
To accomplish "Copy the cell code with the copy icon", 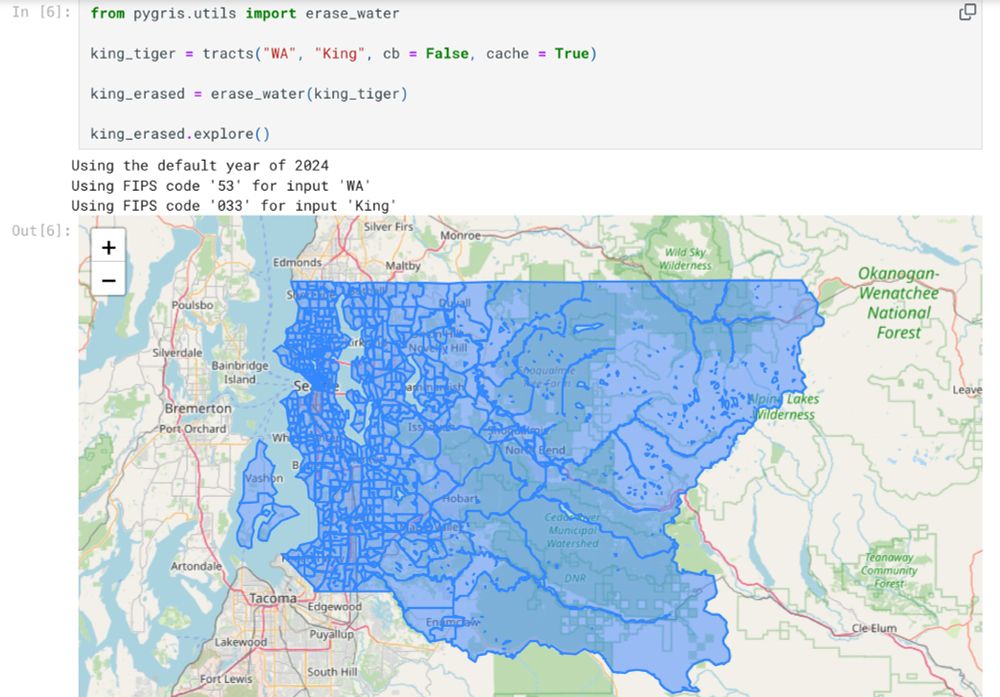I will 967,12.
